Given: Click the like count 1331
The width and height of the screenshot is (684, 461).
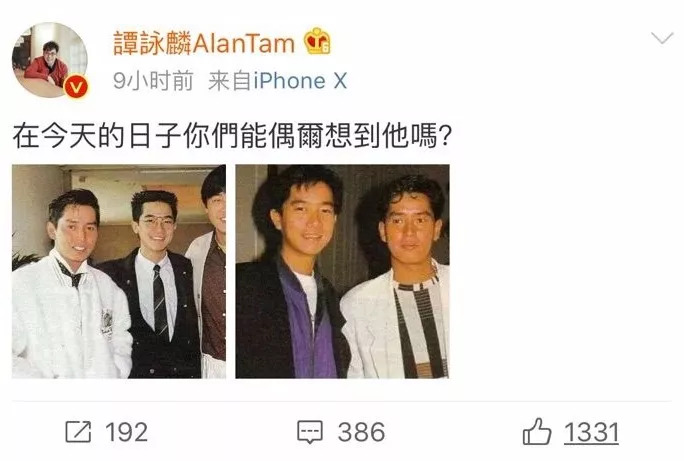Looking at the screenshot, I should tap(591, 433).
